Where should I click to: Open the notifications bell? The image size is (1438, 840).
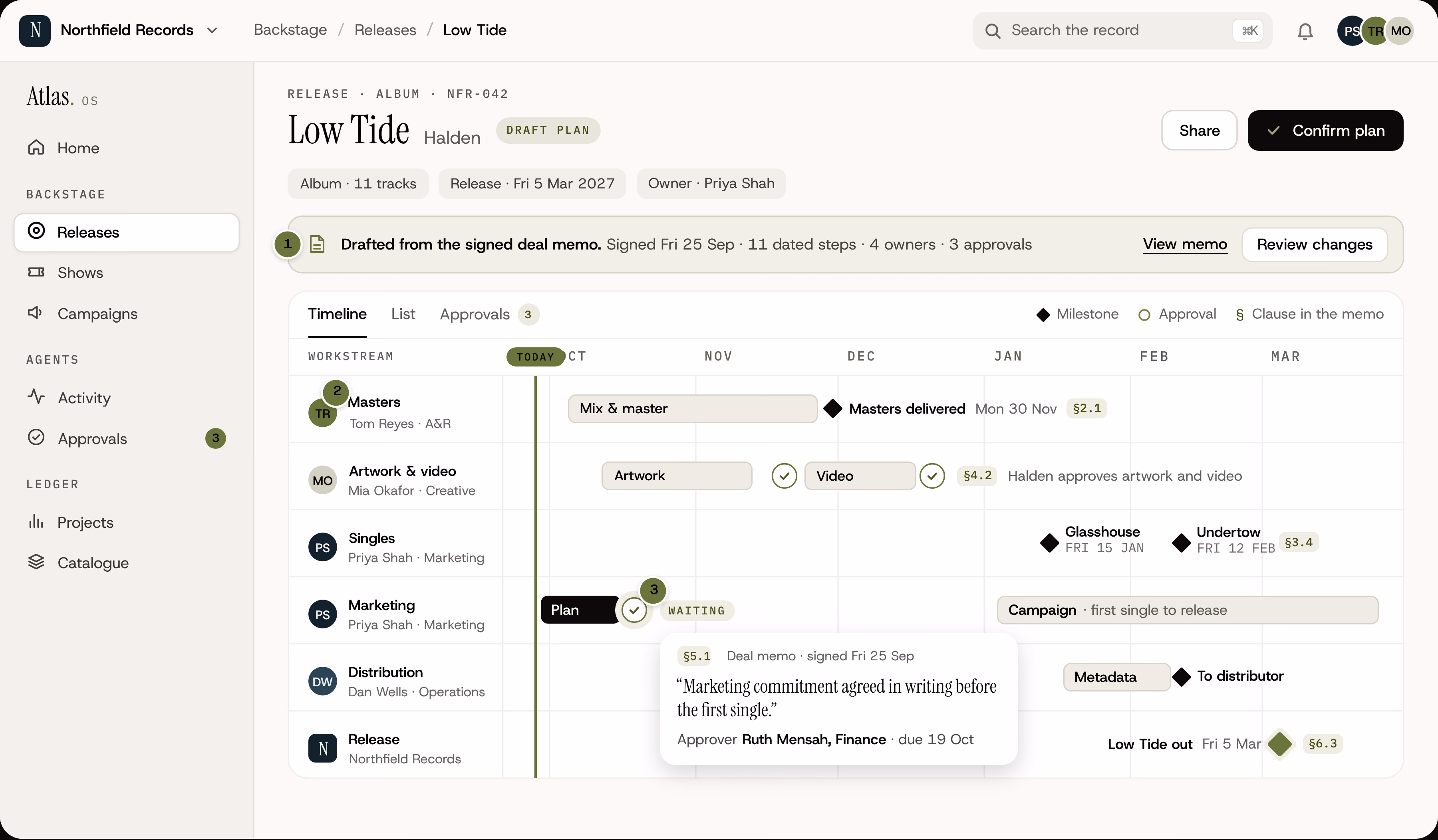click(x=1305, y=31)
